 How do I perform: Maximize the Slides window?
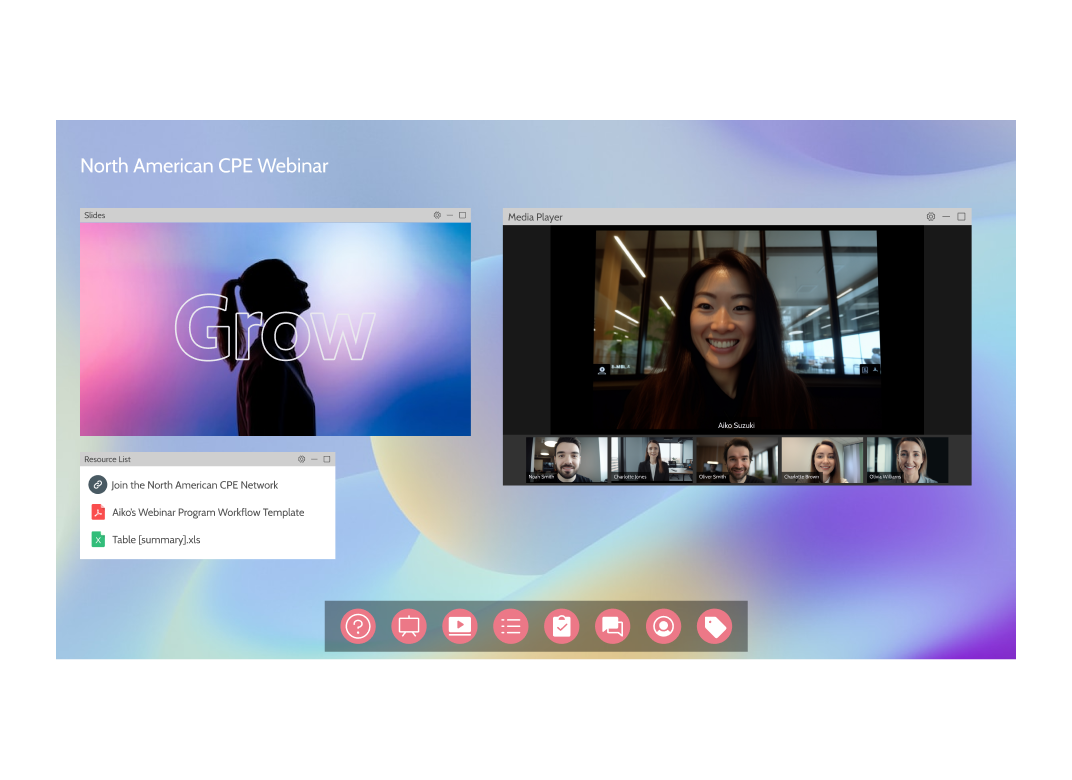pos(463,215)
